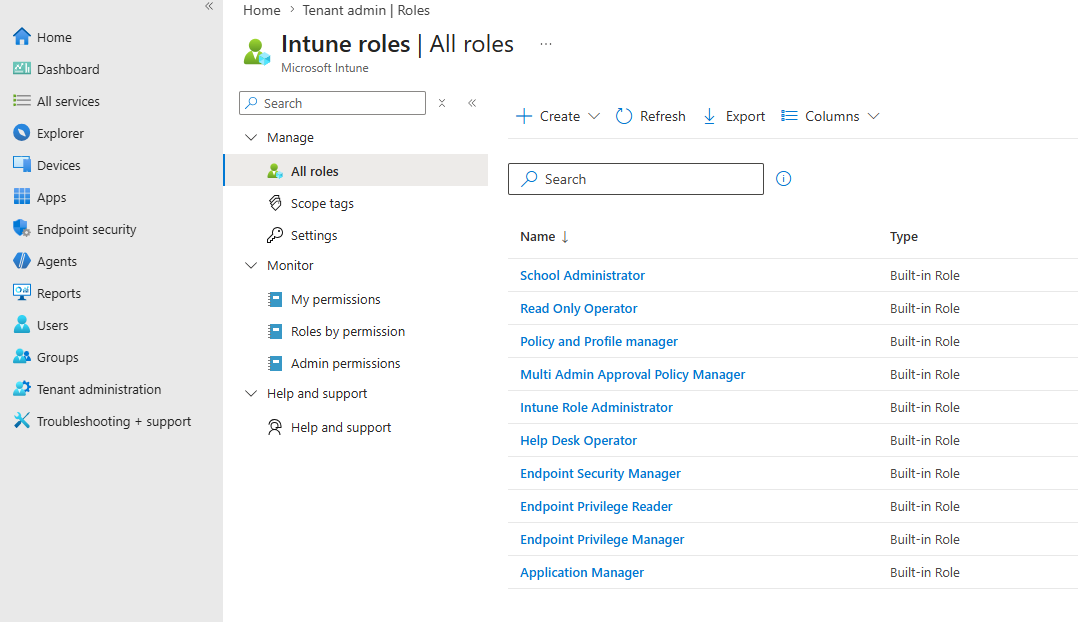Open the Application Manager role
Screen dimensions: 1078x622
click(582, 572)
